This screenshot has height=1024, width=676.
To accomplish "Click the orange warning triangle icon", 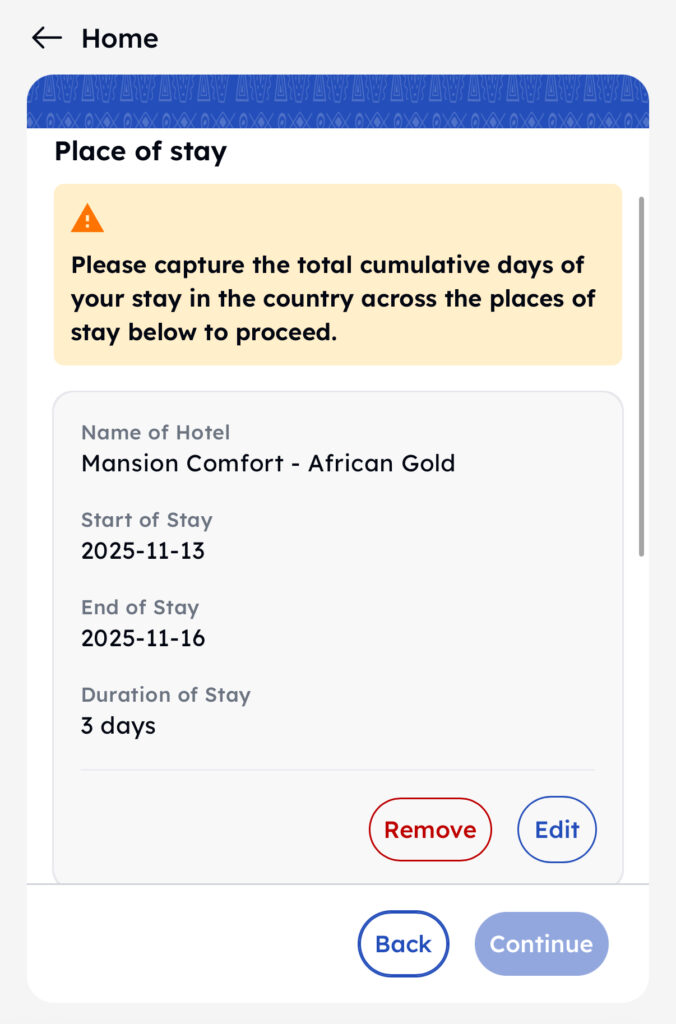I will pos(87,218).
